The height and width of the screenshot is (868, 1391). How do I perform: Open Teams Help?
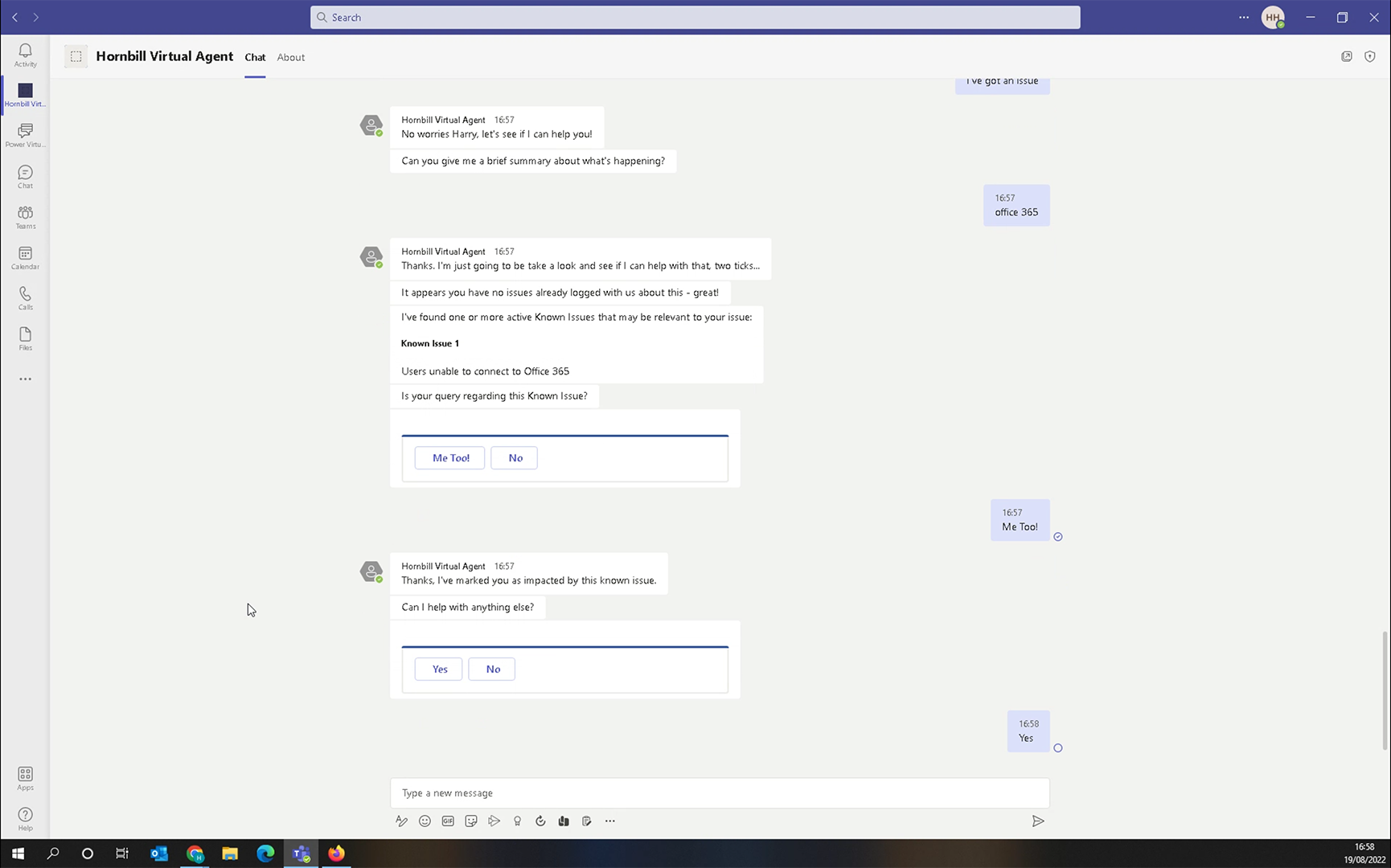(x=25, y=819)
